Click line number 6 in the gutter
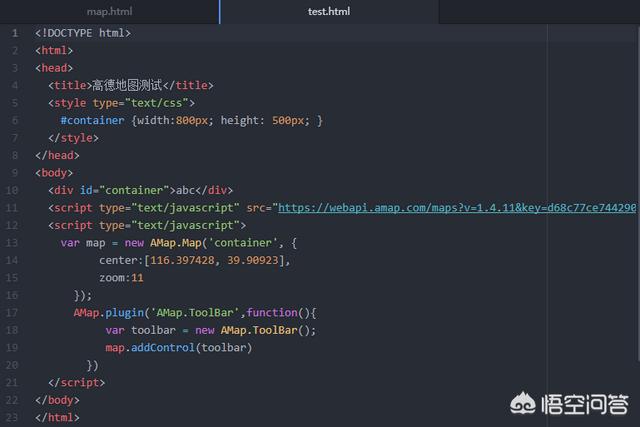 tap(15, 120)
